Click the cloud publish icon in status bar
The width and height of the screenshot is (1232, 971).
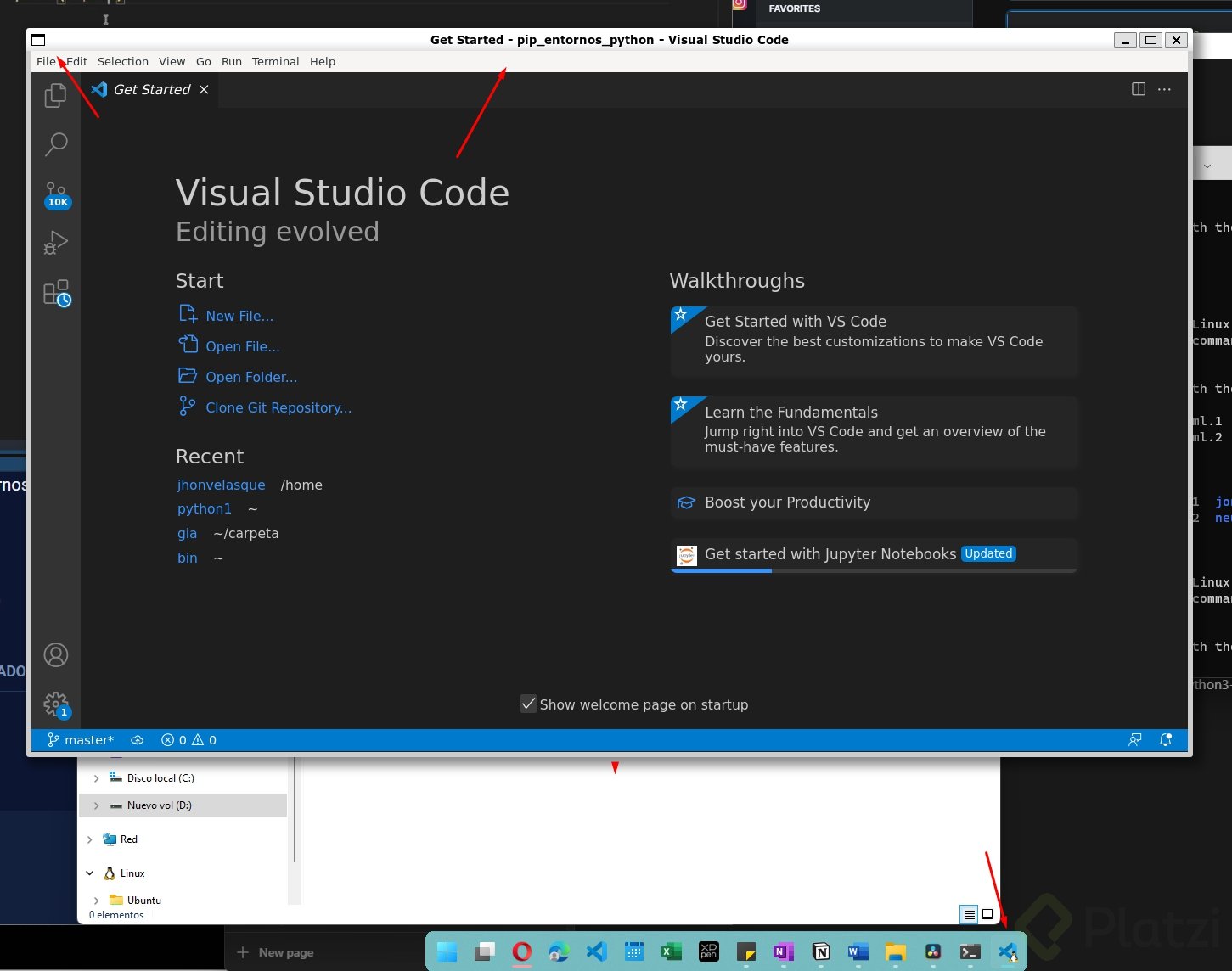click(x=138, y=740)
